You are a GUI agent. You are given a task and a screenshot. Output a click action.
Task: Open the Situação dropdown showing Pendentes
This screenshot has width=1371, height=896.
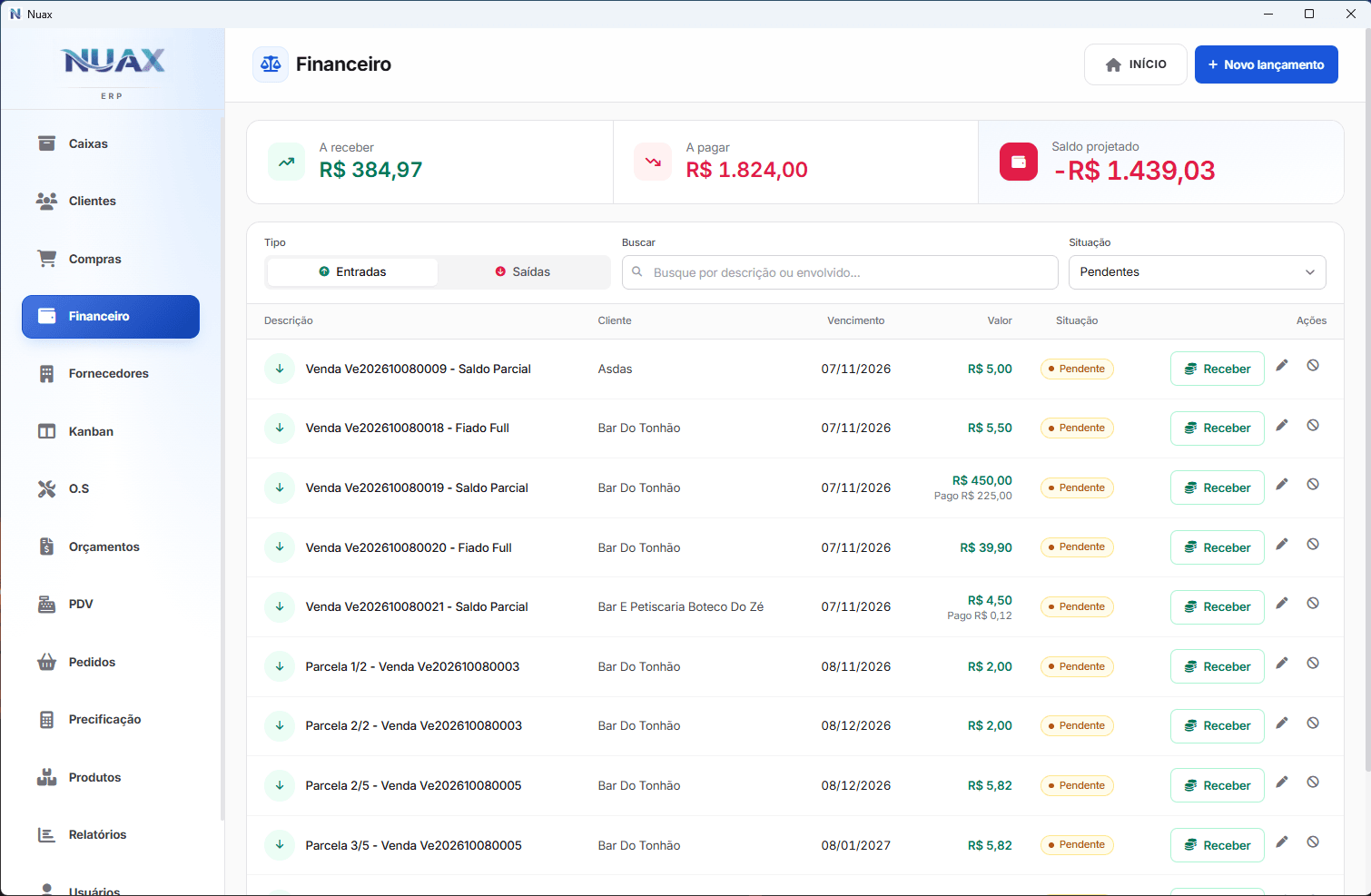coord(1197,272)
